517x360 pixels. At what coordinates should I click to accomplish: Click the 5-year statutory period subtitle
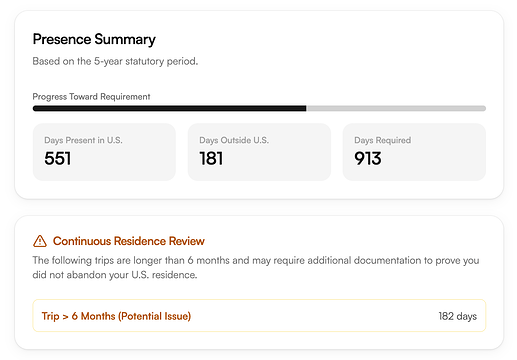(115, 61)
